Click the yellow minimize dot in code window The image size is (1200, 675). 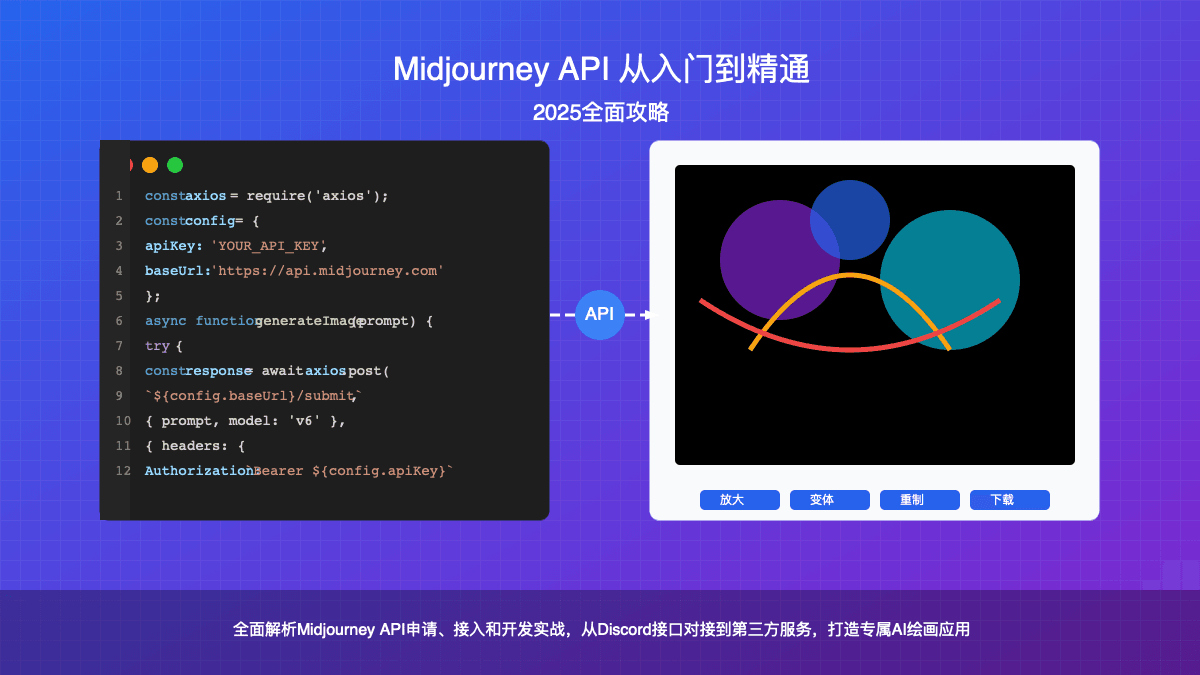[x=150, y=165]
